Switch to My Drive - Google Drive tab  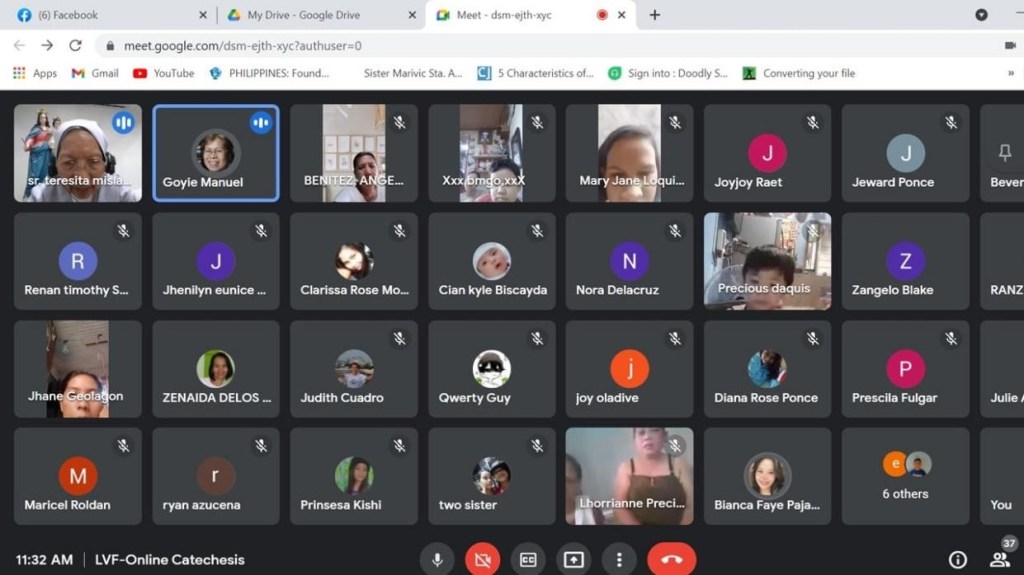[x=318, y=15]
